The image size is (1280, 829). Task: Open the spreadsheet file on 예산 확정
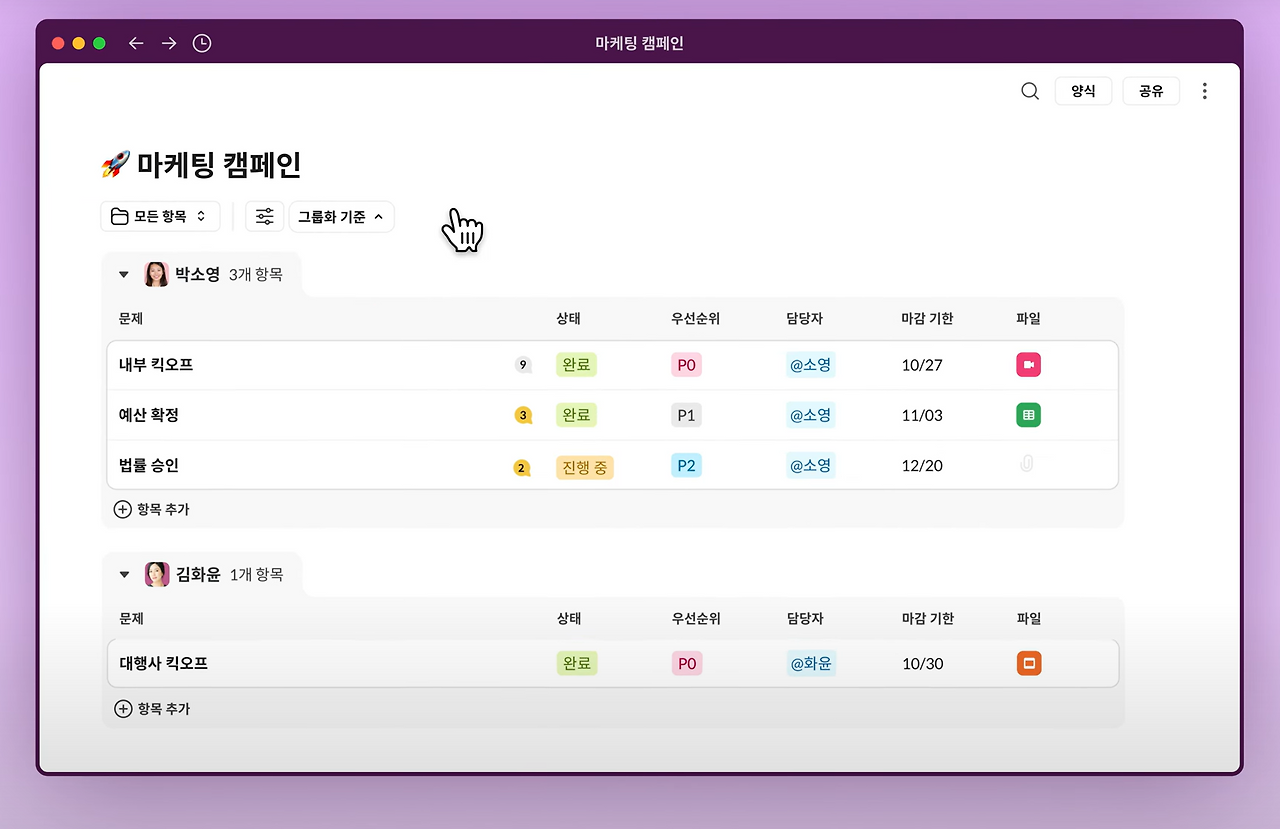coord(1028,414)
